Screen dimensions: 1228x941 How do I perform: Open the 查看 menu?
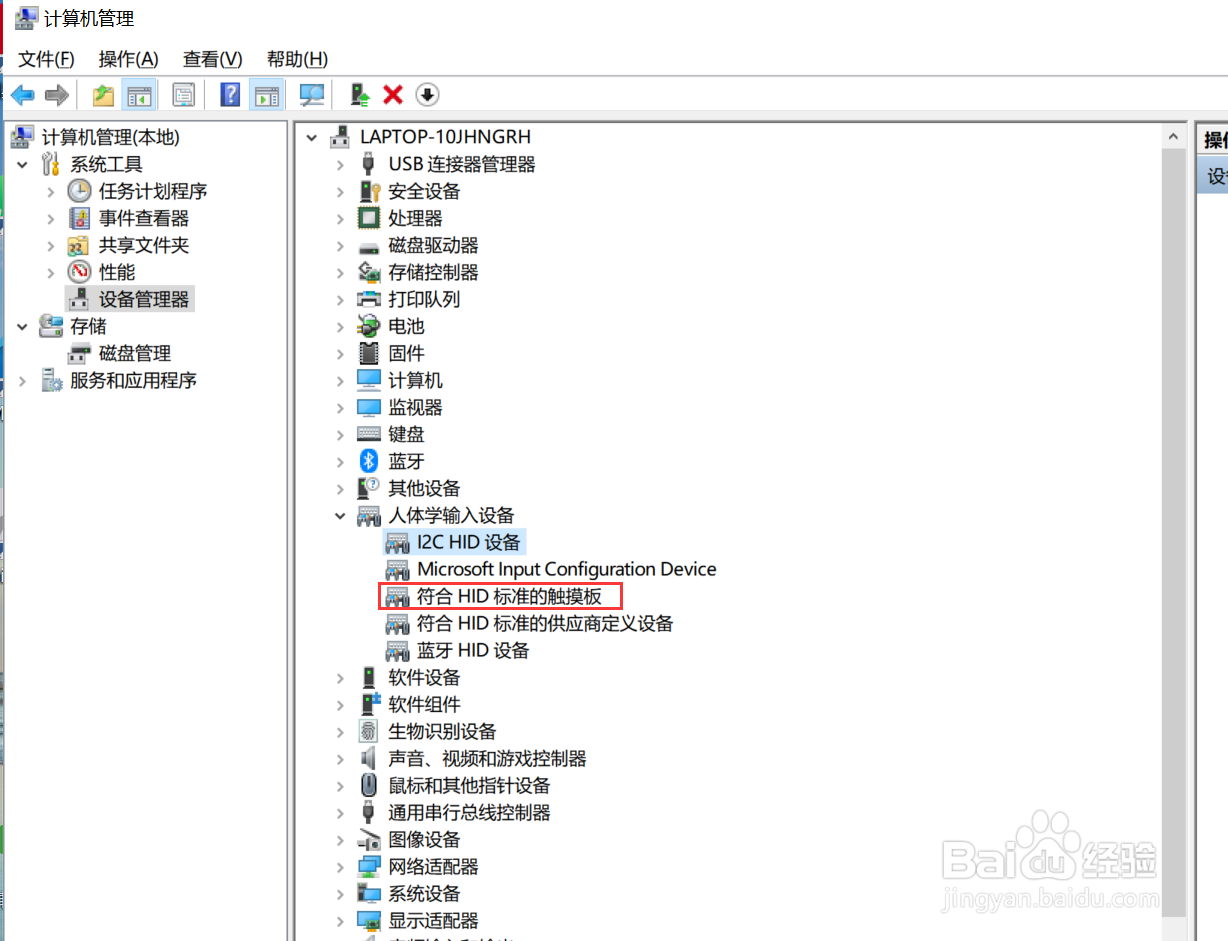point(210,59)
